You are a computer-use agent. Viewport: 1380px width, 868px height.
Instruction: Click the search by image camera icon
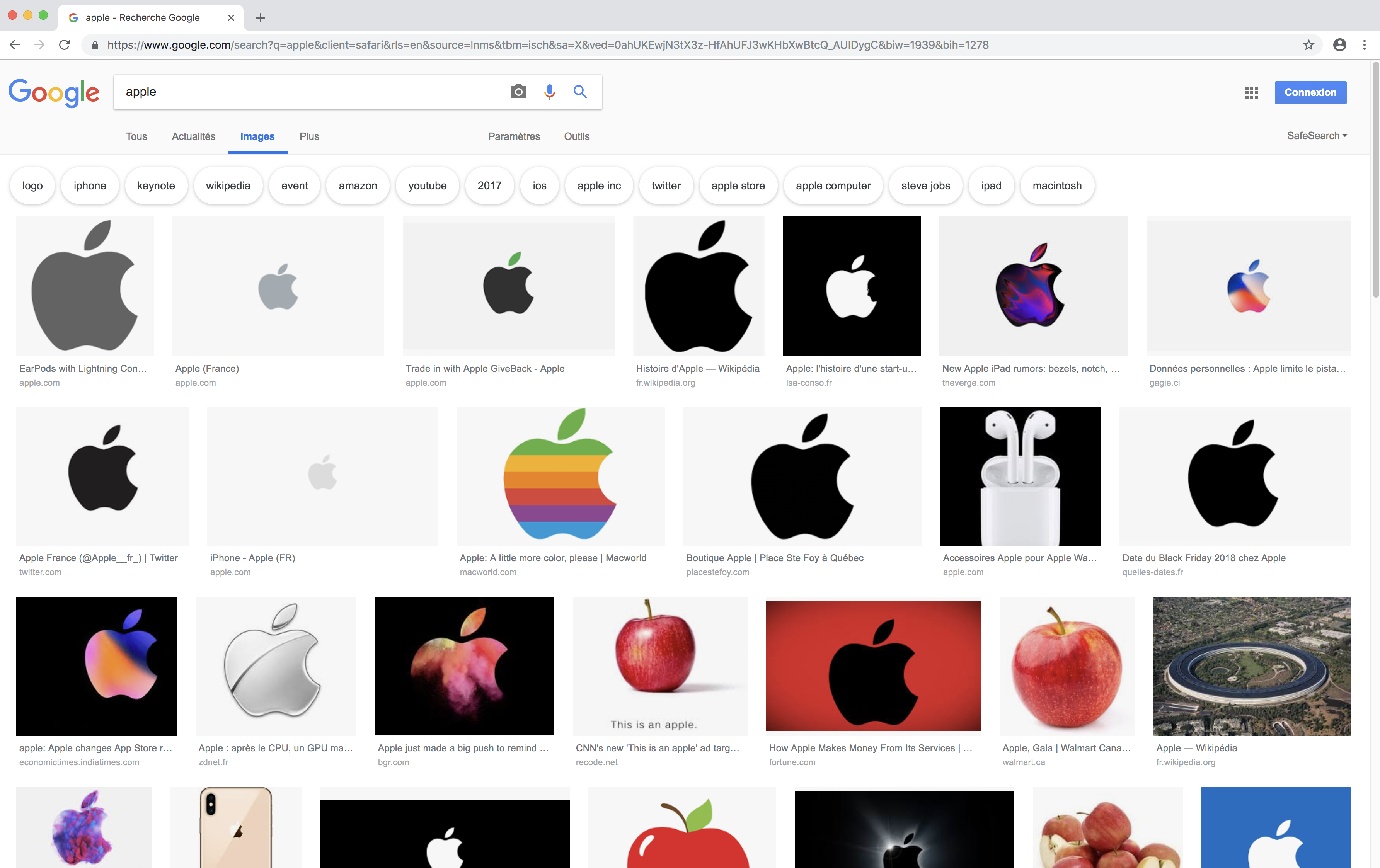518,92
